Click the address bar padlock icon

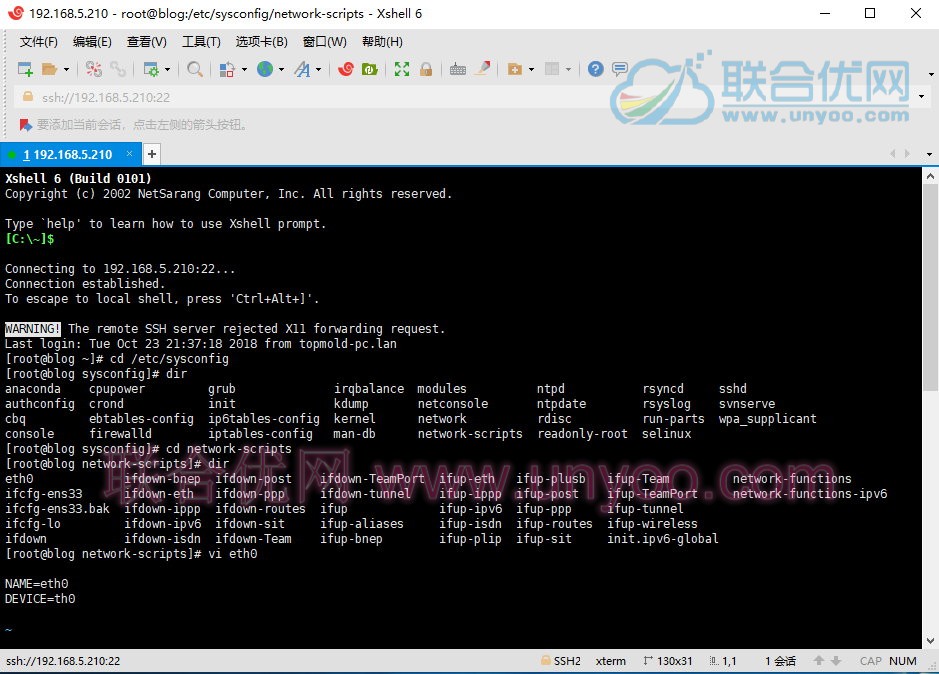(x=28, y=97)
